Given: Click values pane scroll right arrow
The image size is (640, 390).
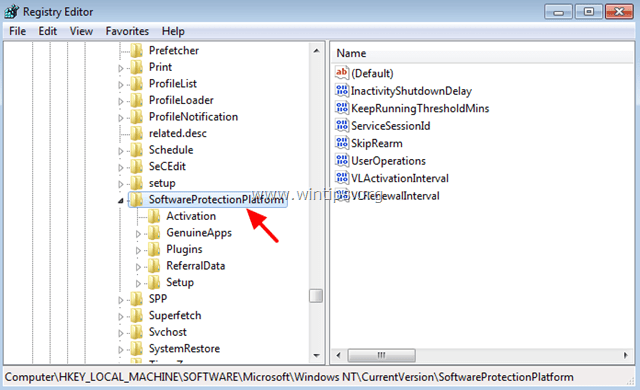Looking at the screenshot, I should pyautogui.click(x=626, y=355).
